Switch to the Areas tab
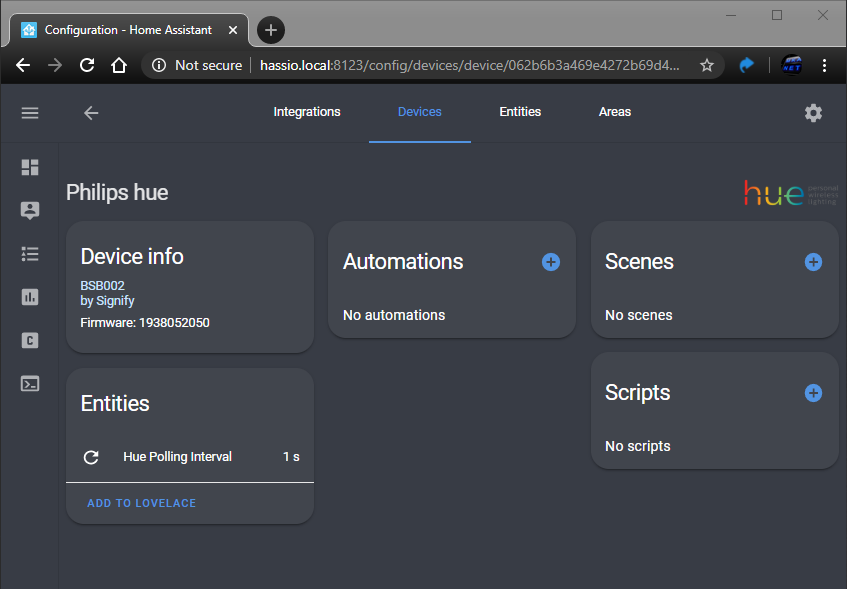Image resolution: width=847 pixels, height=589 pixels. pyautogui.click(x=615, y=112)
